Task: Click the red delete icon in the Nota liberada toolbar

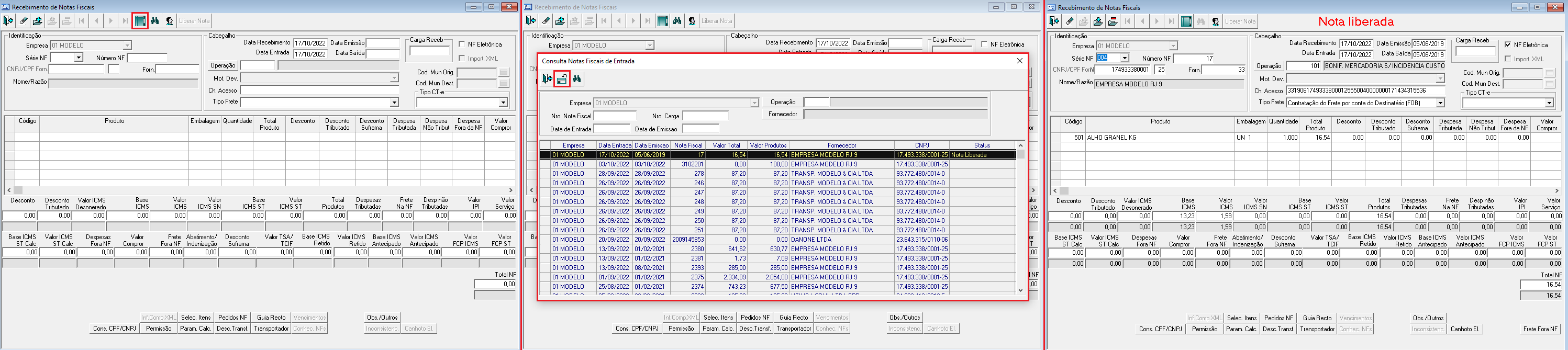Action: click(1113, 21)
